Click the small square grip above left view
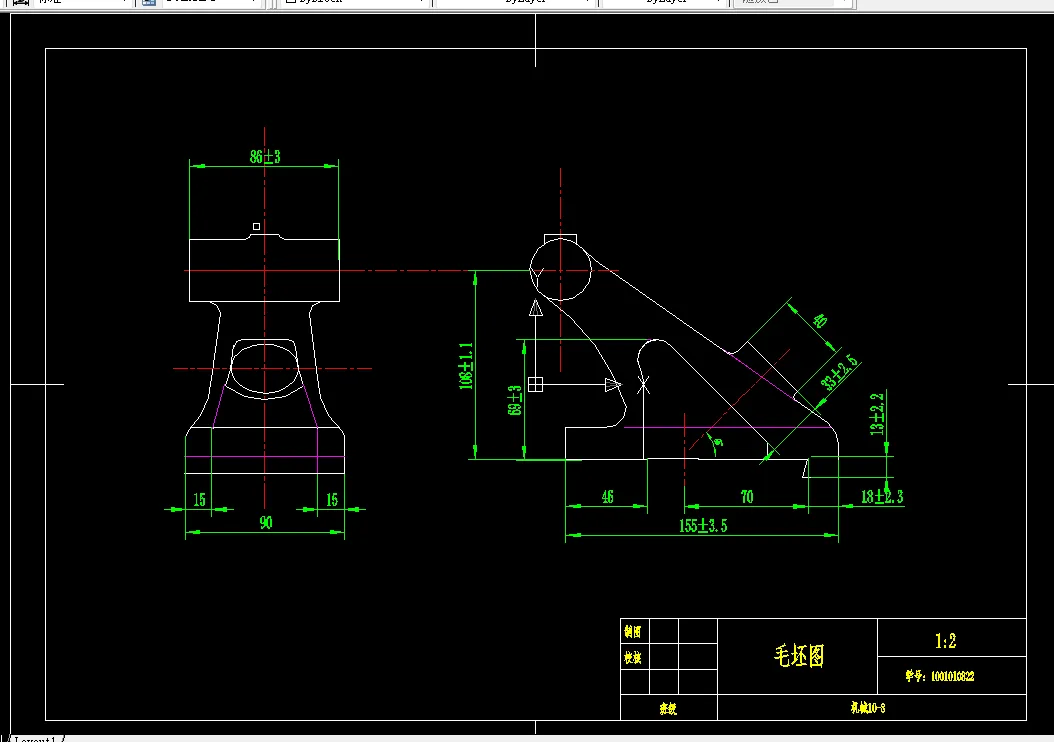 coord(256,226)
